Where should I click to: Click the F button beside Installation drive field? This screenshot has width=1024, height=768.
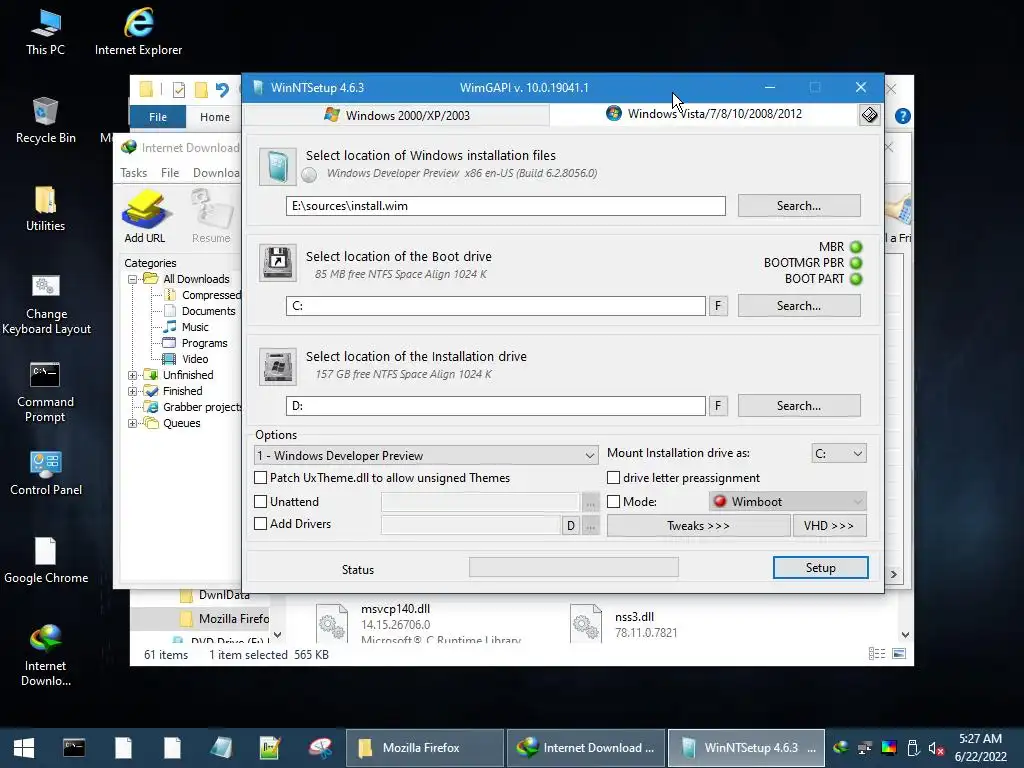[x=718, y=406]
